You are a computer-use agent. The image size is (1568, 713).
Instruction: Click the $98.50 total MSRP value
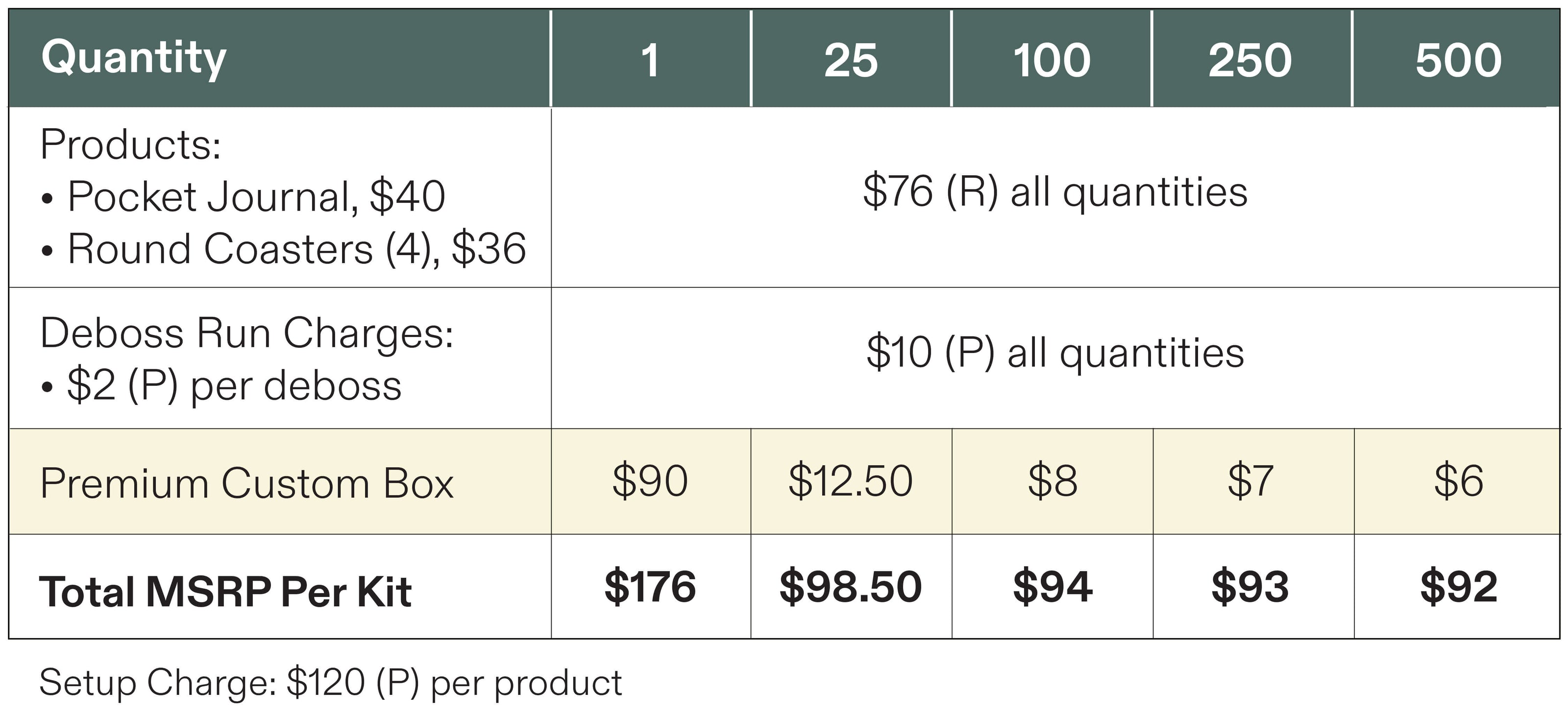coord(851,587)
